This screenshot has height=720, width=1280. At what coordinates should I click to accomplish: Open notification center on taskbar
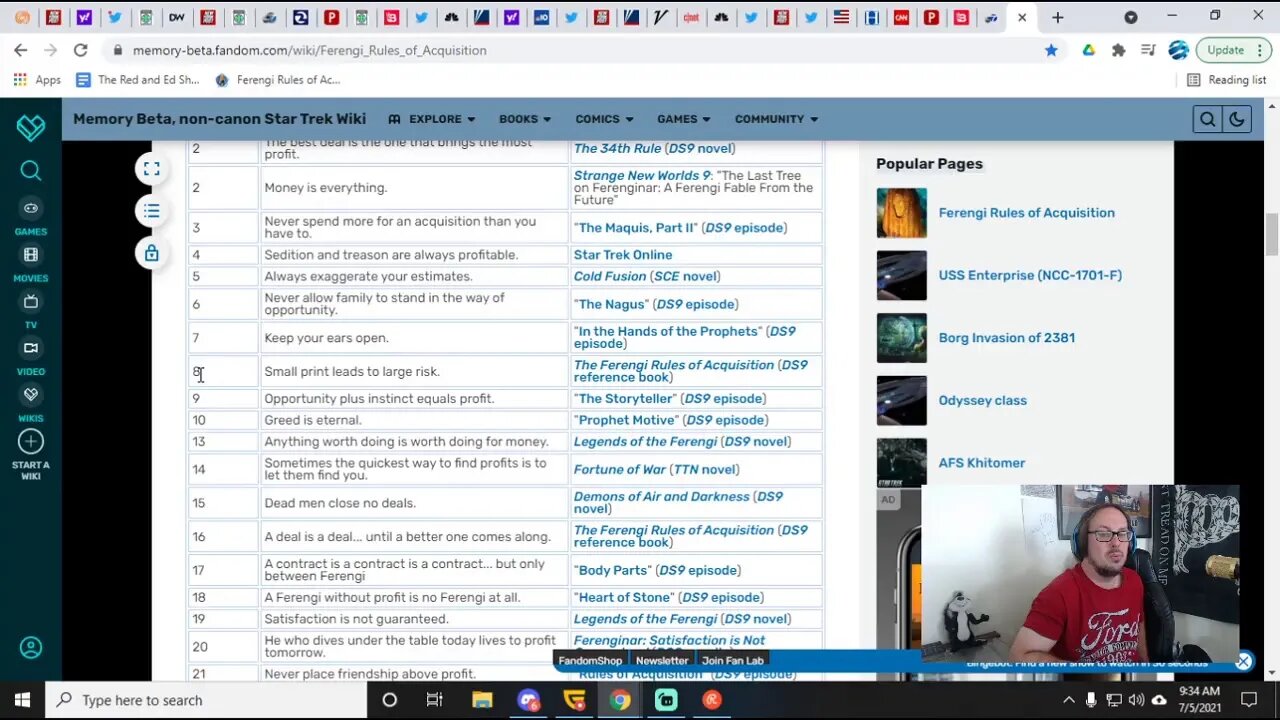1249,700
